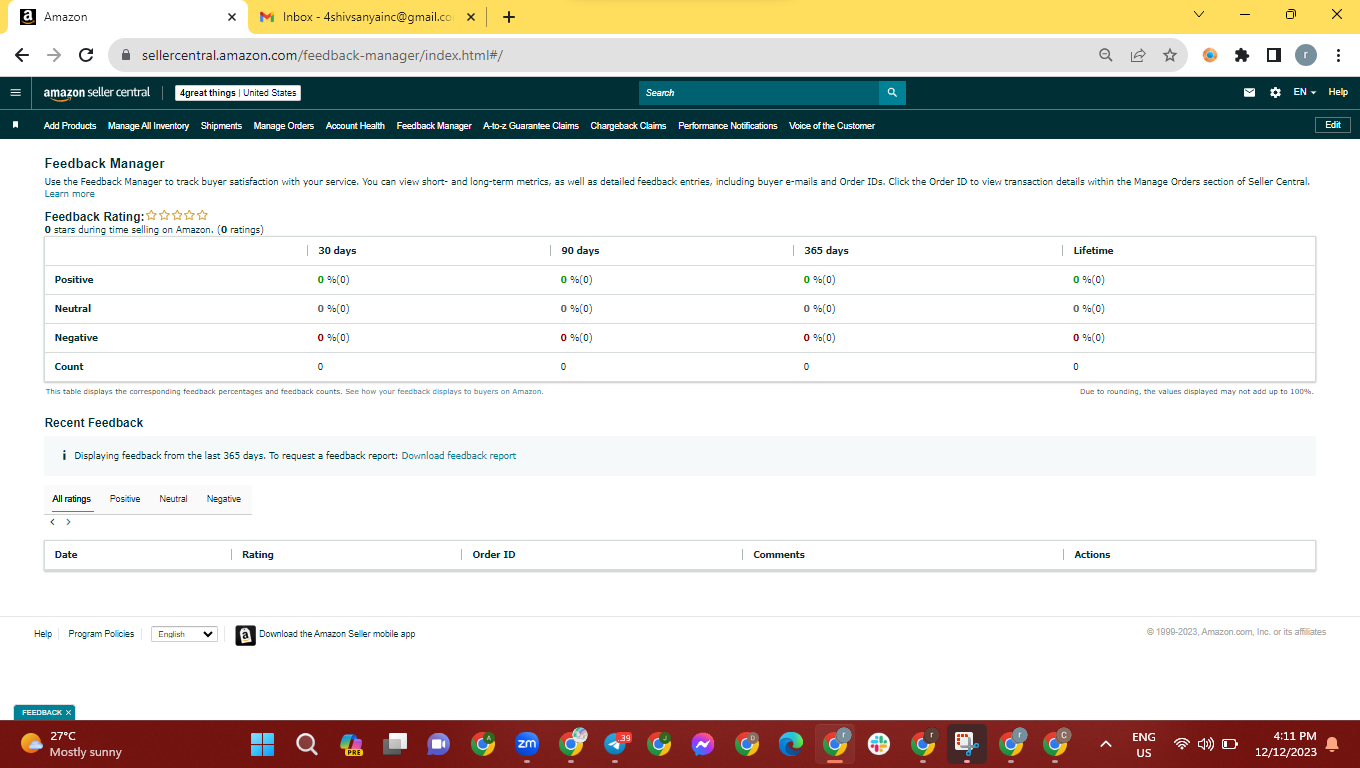This screenshot has width=1360, height=768.
Task: Open Manage Orders
Action: [x=284, y=126]
